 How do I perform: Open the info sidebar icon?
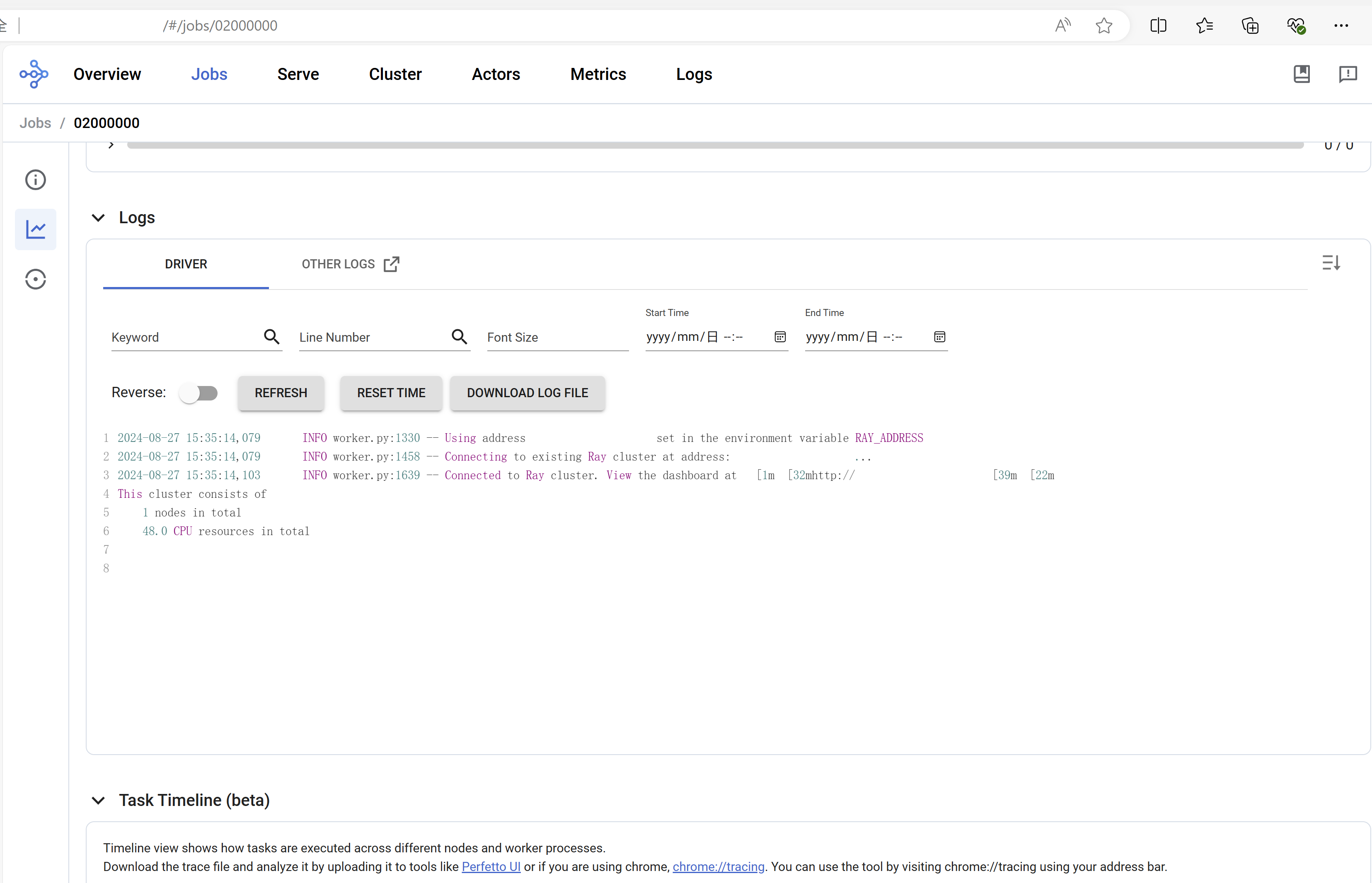[36, 180]
